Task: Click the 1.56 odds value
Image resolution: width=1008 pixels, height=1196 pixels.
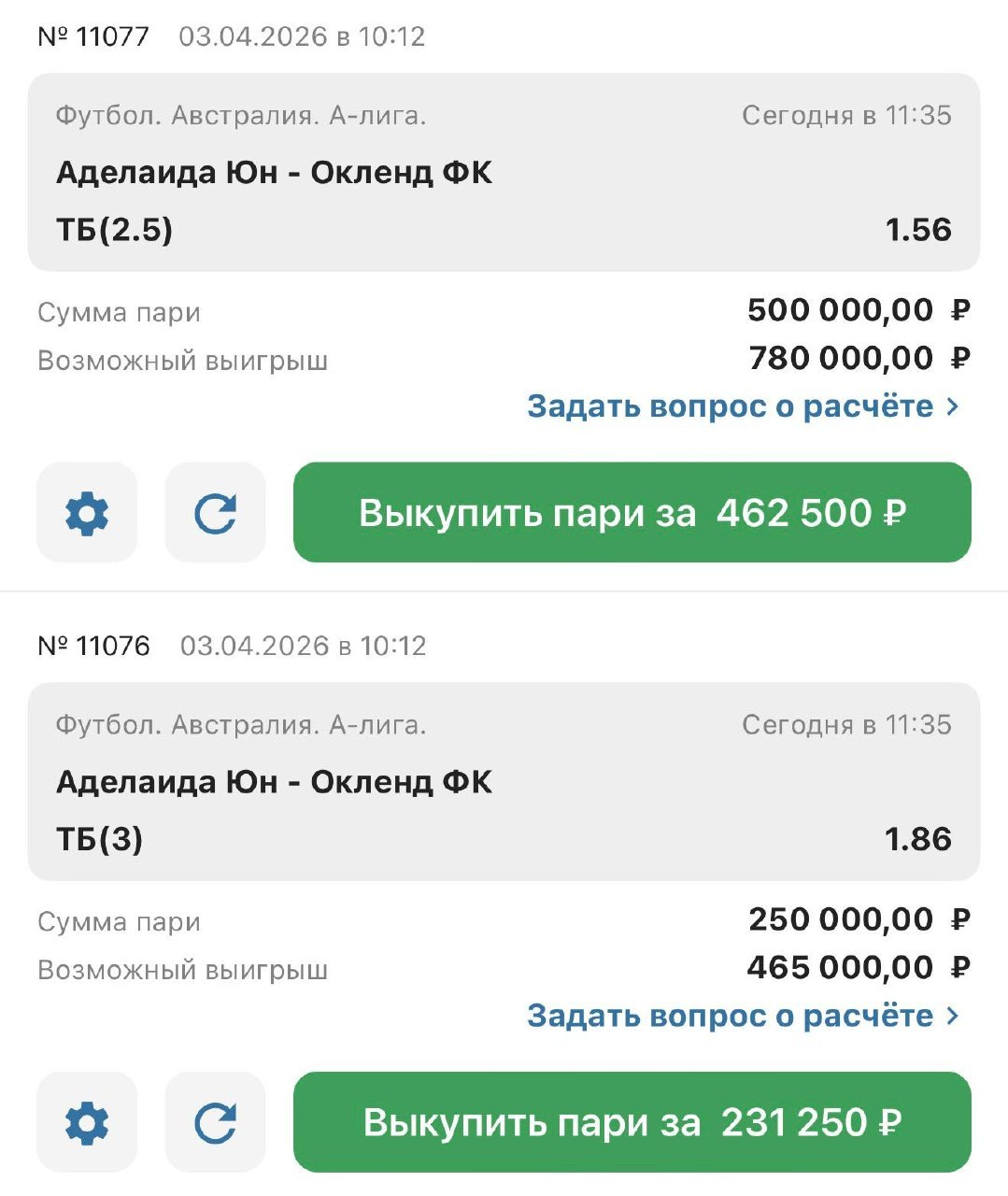Action: [917, 230]
